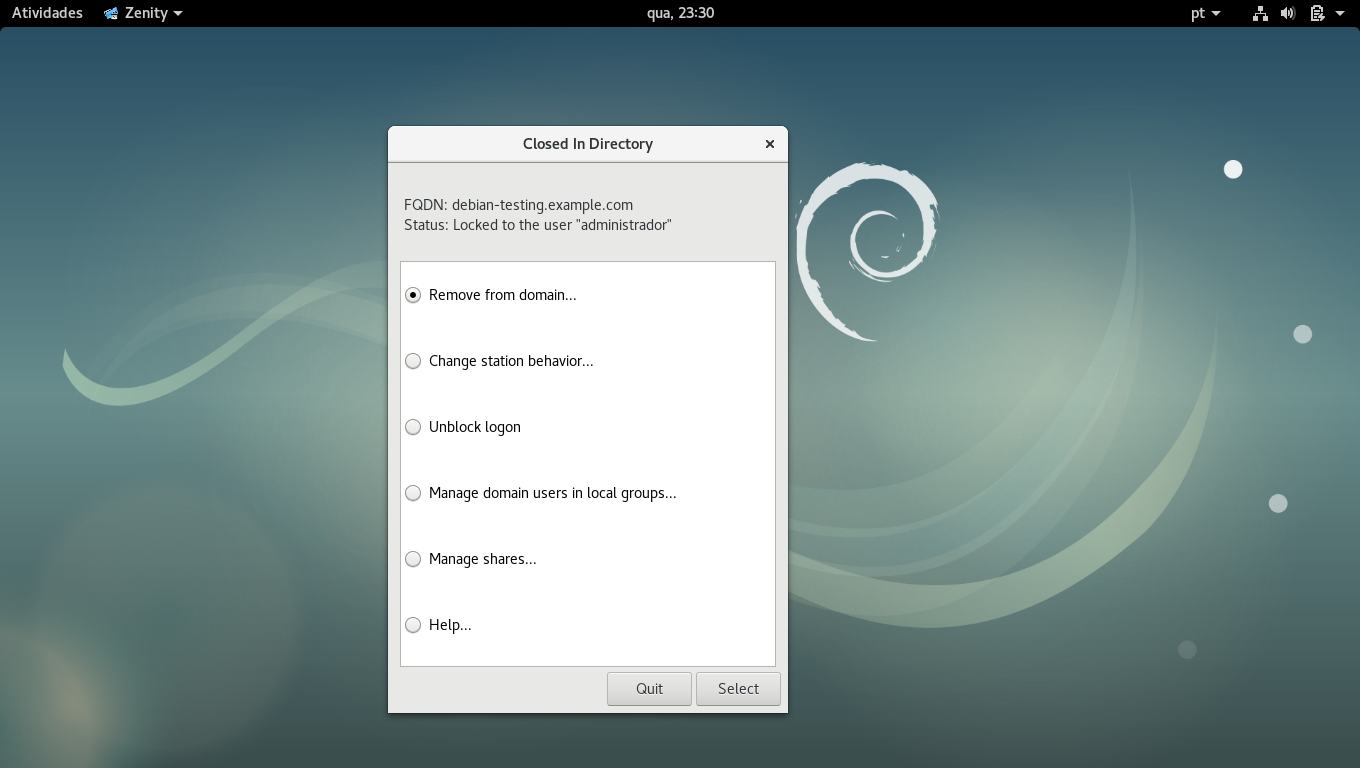Viewport: 1360px width, 768px height.
Task: Click the clipboard power status icon
Action: point(1317,13)
